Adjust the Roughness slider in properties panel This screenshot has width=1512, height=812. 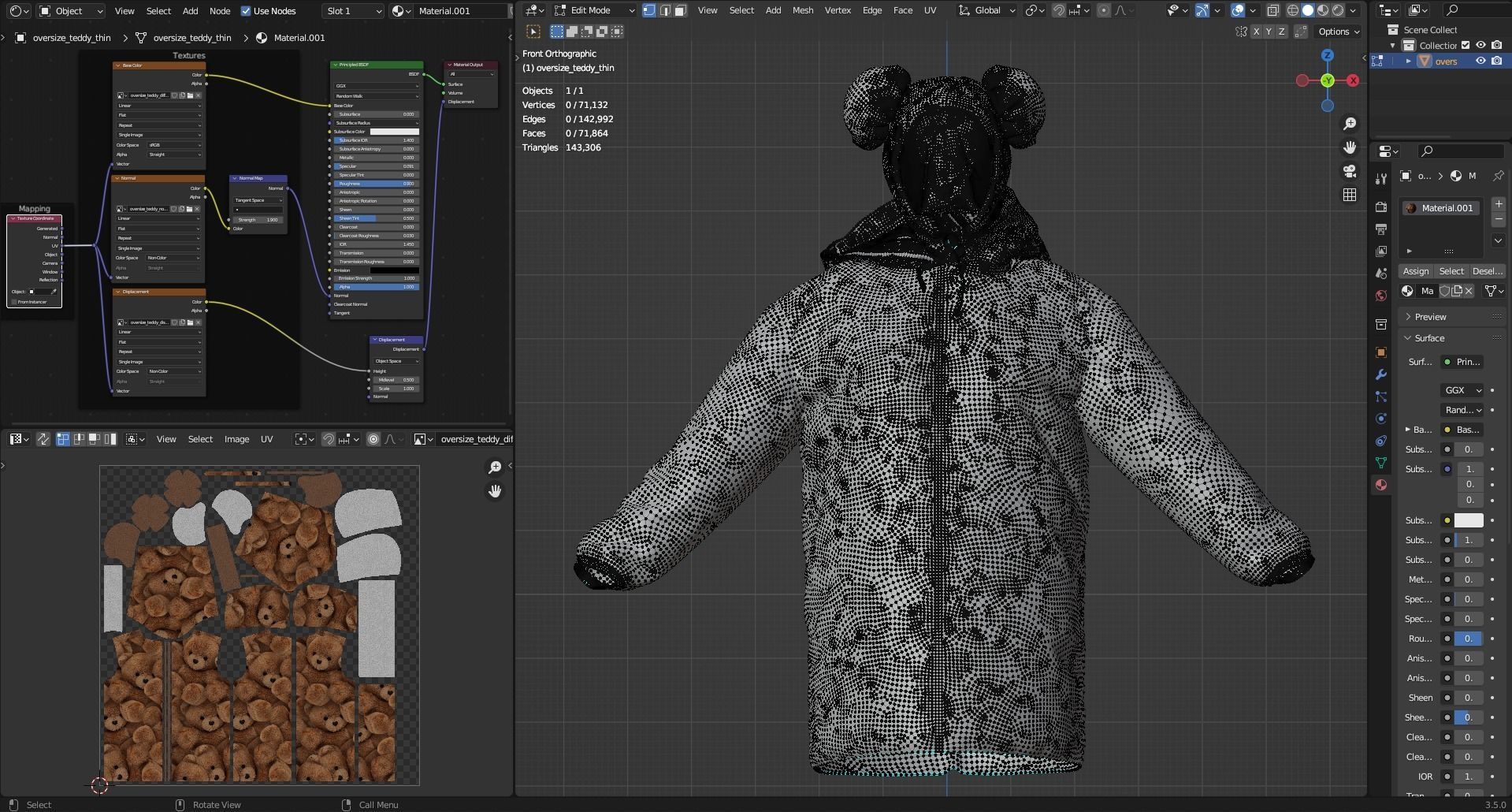(1469, 639)
